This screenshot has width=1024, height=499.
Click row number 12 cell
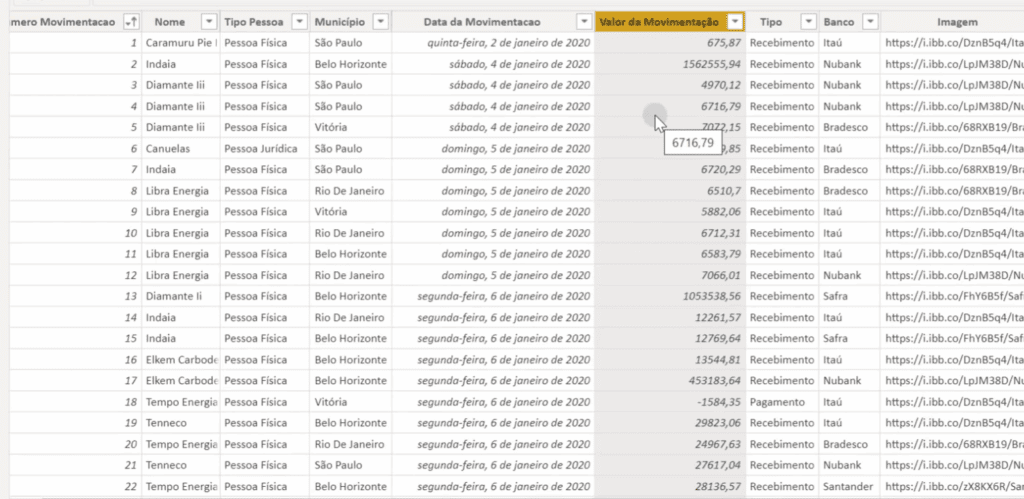(x=75, y=275)
